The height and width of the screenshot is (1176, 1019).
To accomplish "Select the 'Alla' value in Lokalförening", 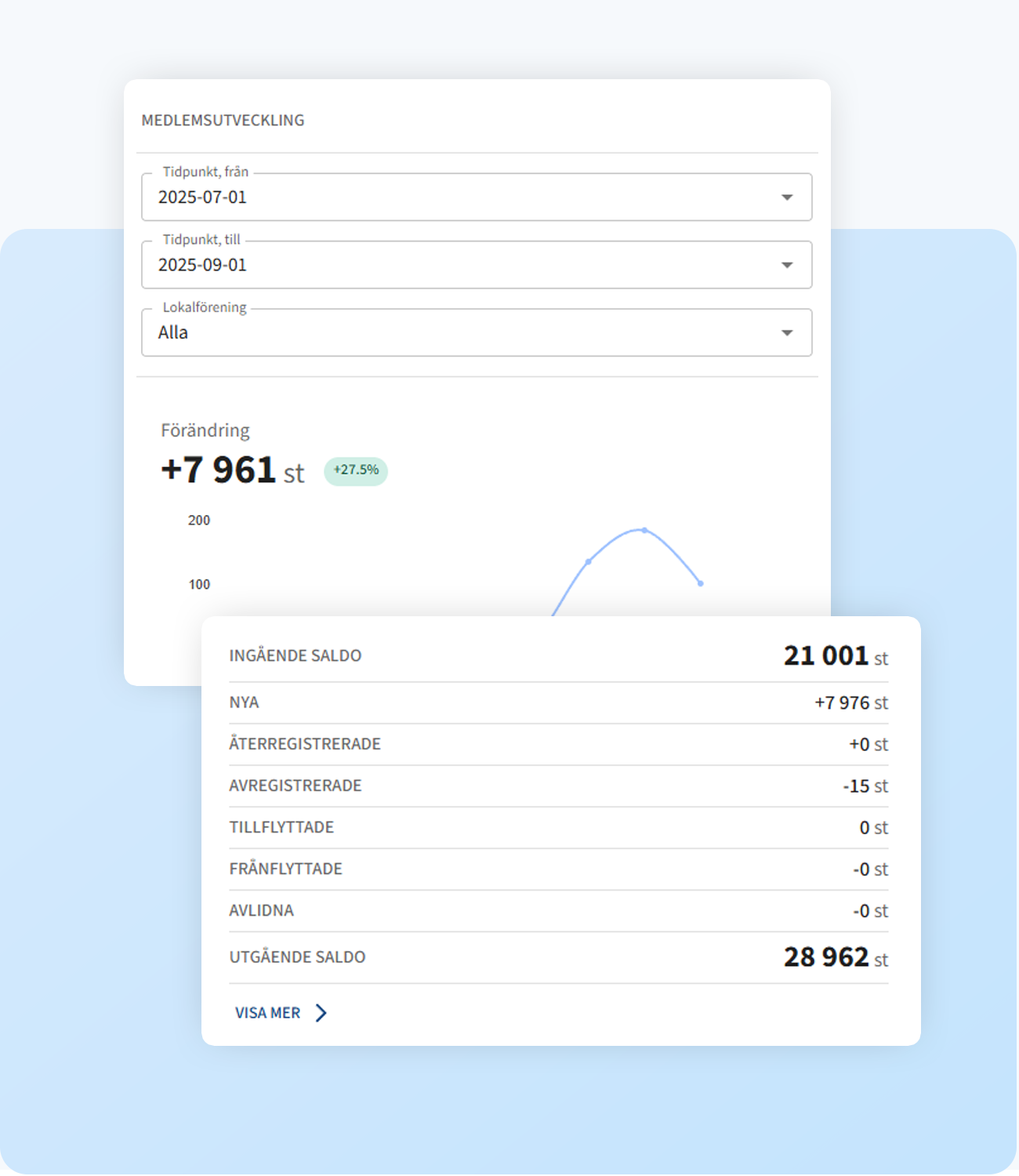I will (173, 333).
